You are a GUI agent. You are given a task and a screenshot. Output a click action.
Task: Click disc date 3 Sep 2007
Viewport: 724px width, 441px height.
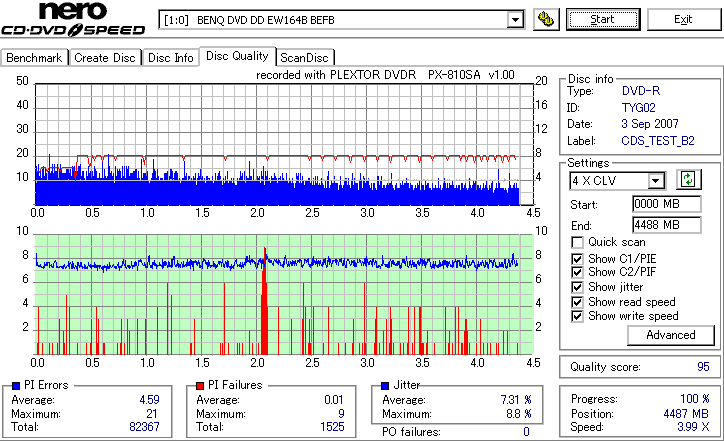(x=650, y=124)
